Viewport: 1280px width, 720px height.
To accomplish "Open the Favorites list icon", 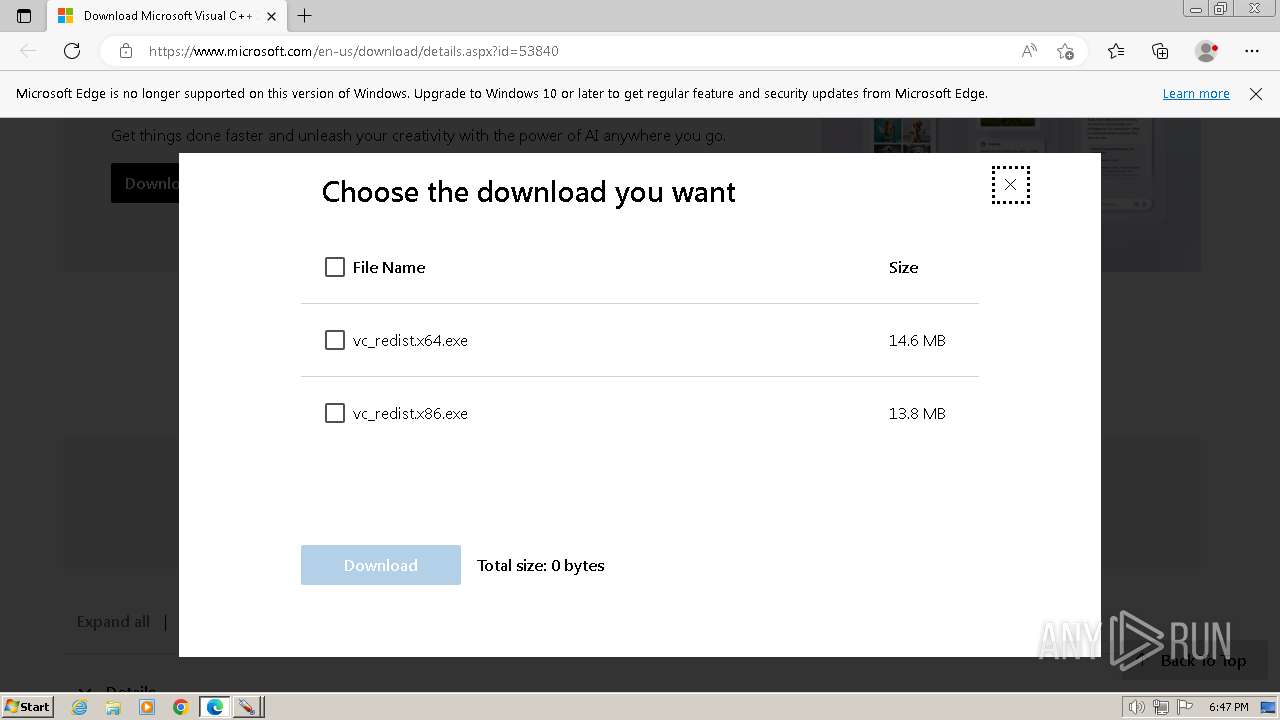I will click(1116, 51).
